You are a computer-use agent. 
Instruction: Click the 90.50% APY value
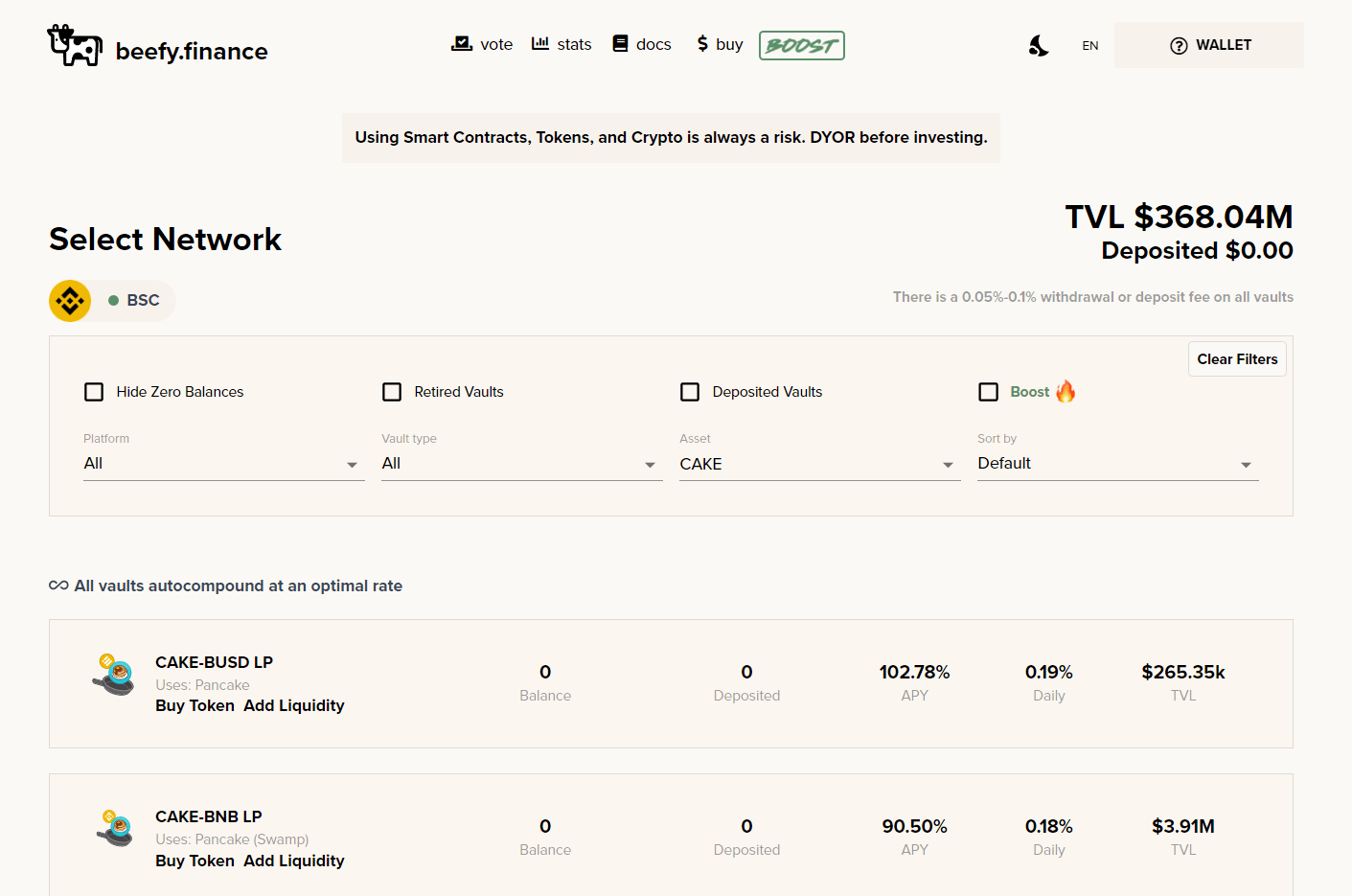pos(914,826)
